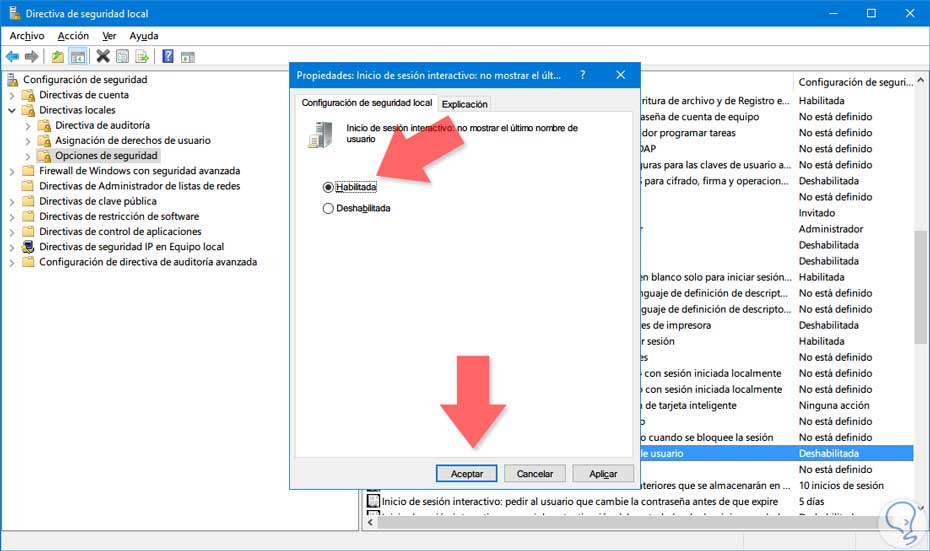This screenshot has height=551, width=930.
Task: Click the Aceptar button
Action: [467, 474]
